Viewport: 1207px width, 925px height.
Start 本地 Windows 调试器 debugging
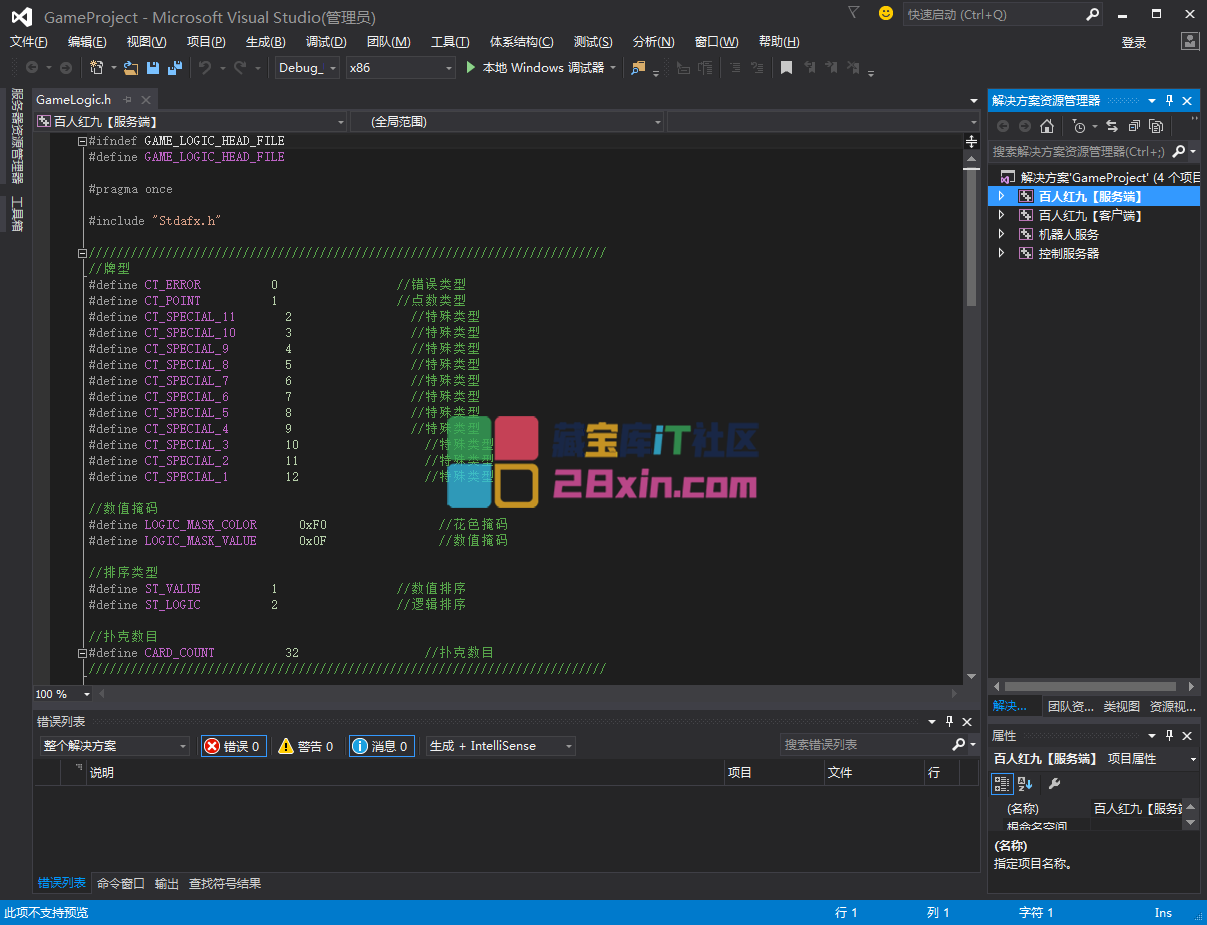536,68
